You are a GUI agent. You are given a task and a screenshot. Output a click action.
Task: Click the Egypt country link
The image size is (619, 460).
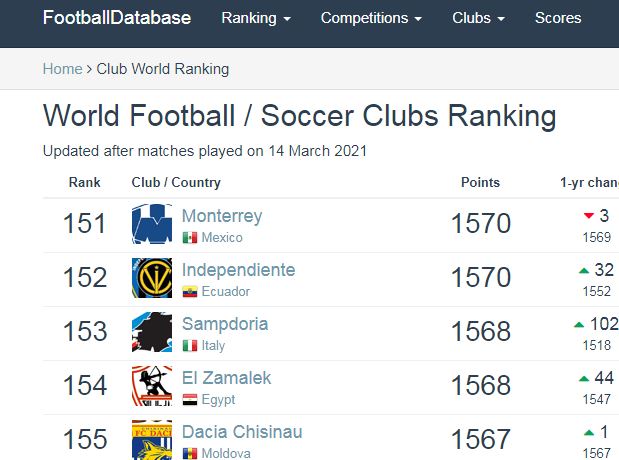click(218, 400)
